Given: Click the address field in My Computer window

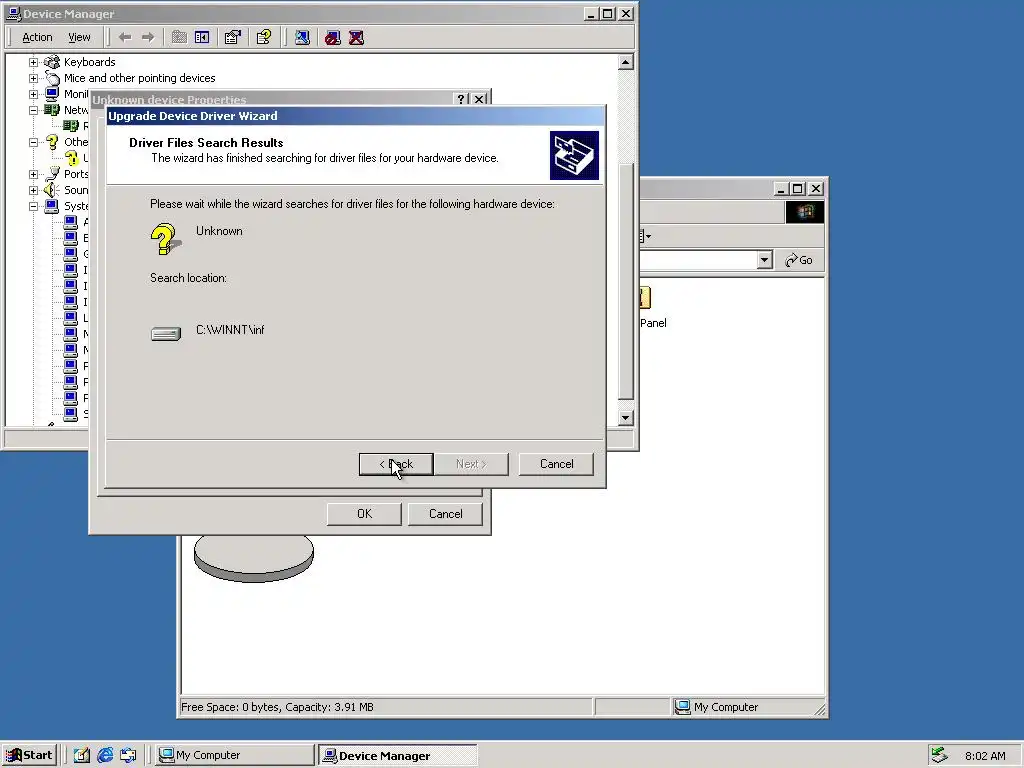Looking at the screenshot, I should coord(698,260).
